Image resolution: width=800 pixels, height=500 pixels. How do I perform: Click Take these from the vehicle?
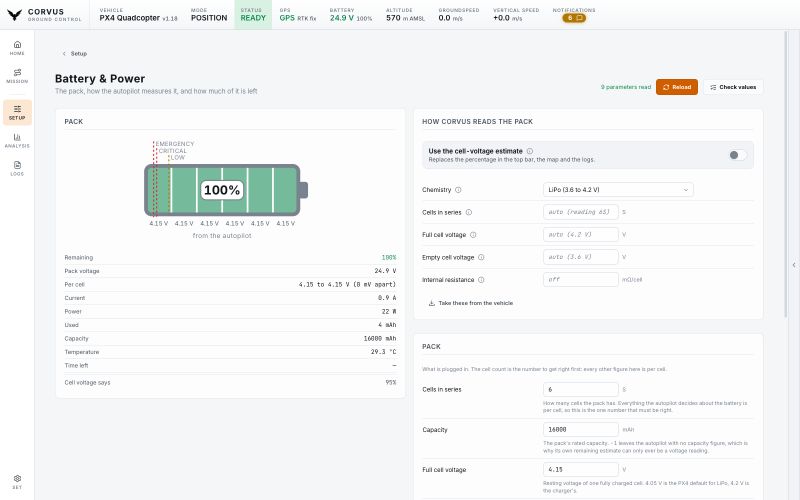[x=470, y=303]
